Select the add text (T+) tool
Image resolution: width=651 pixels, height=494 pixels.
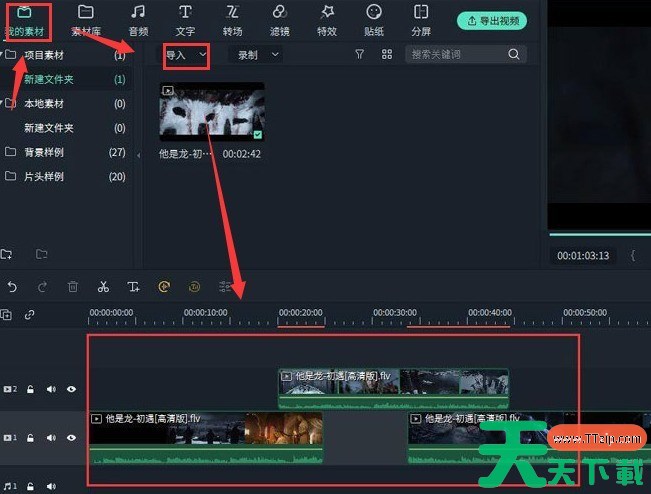click(133, 287)
